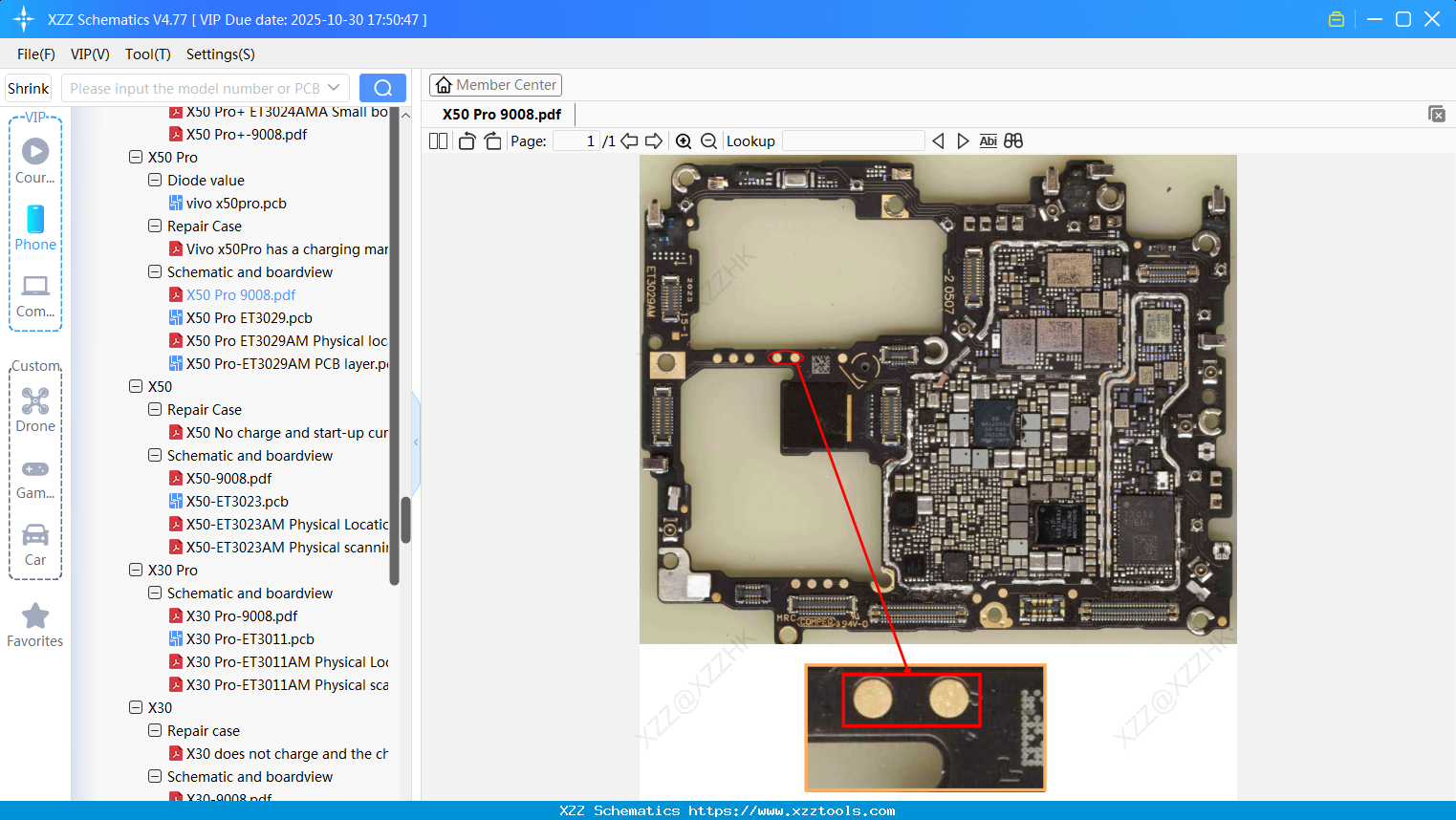Open X30 Pro-9008.pdf file
This screenshot has height=820, width=1456.
coord(241,615)
